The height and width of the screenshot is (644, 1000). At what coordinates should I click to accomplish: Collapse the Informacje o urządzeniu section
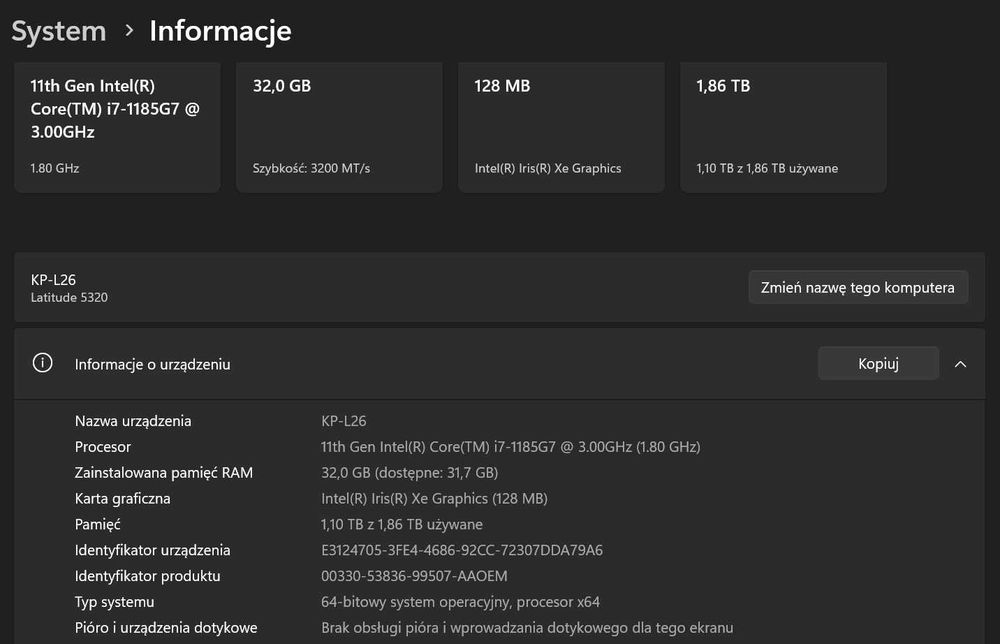960,364
